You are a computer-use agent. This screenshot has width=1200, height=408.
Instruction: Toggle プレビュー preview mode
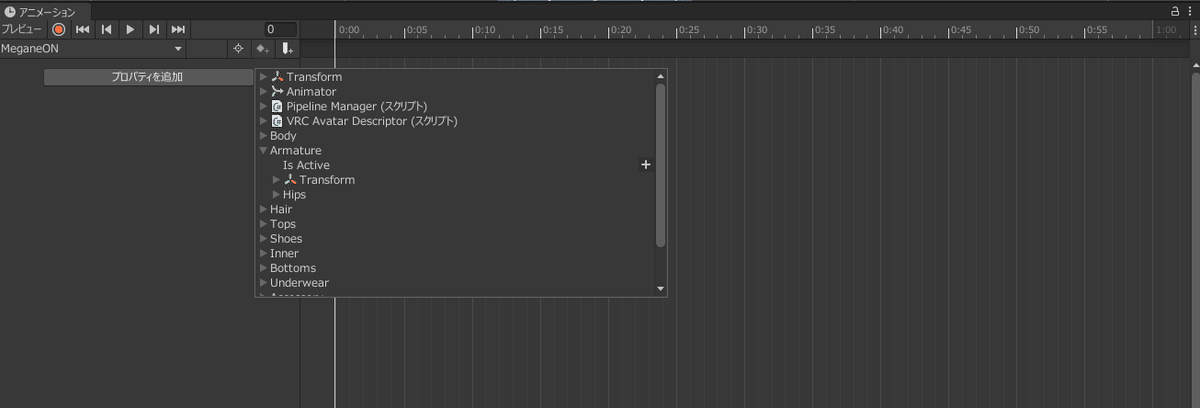(23, 30)
